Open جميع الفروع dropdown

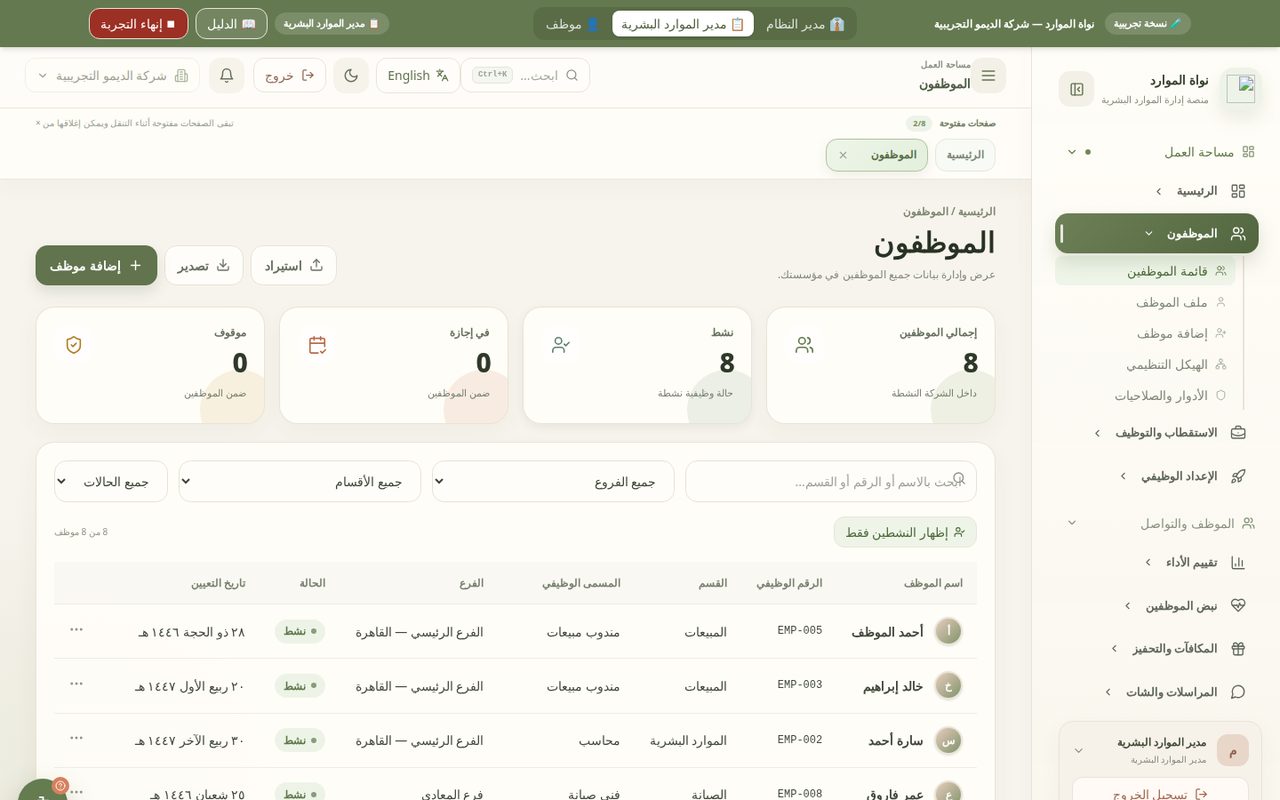click(x=553, y=481)
